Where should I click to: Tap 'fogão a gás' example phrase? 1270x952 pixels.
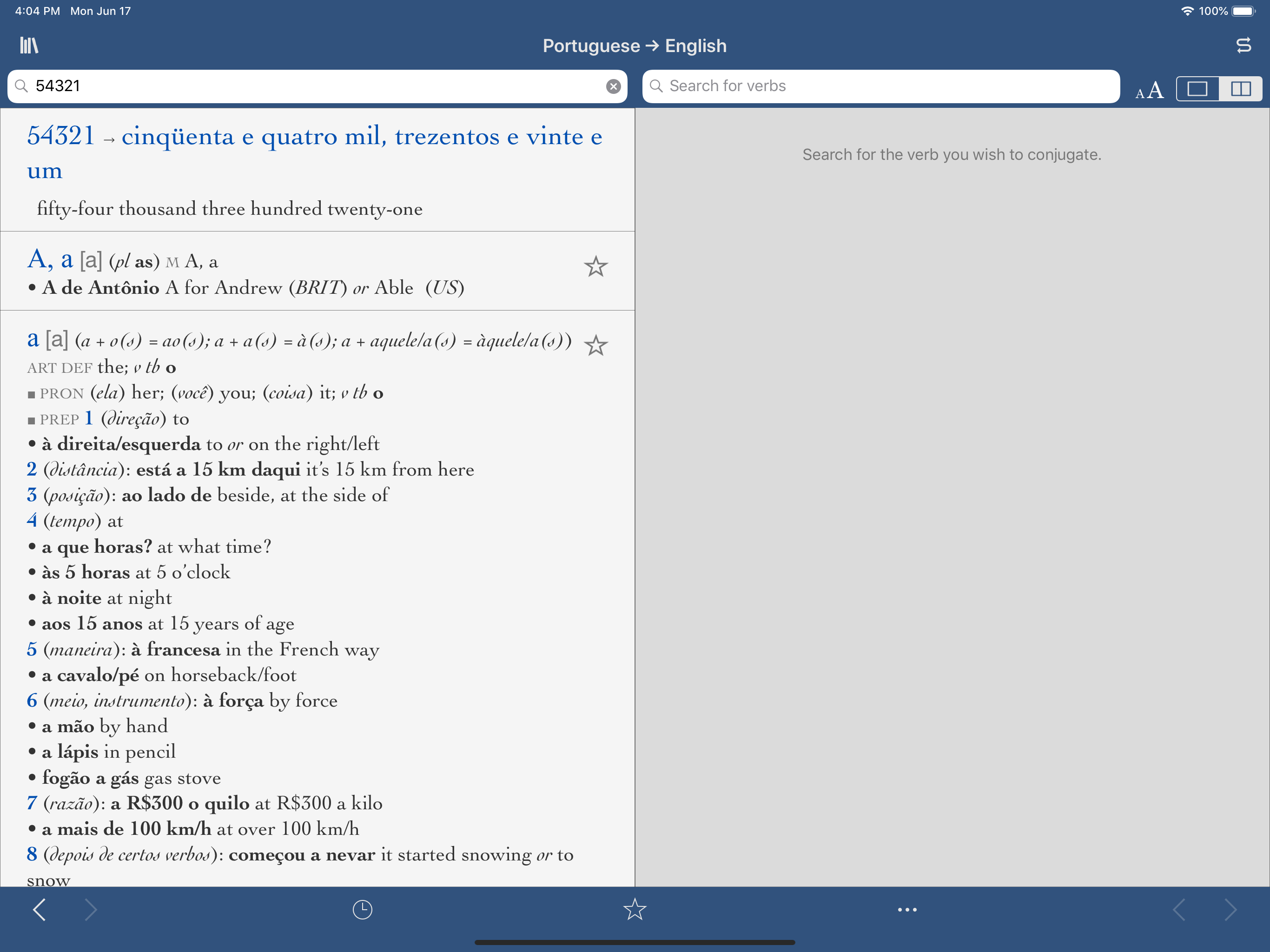pos(90,778)
